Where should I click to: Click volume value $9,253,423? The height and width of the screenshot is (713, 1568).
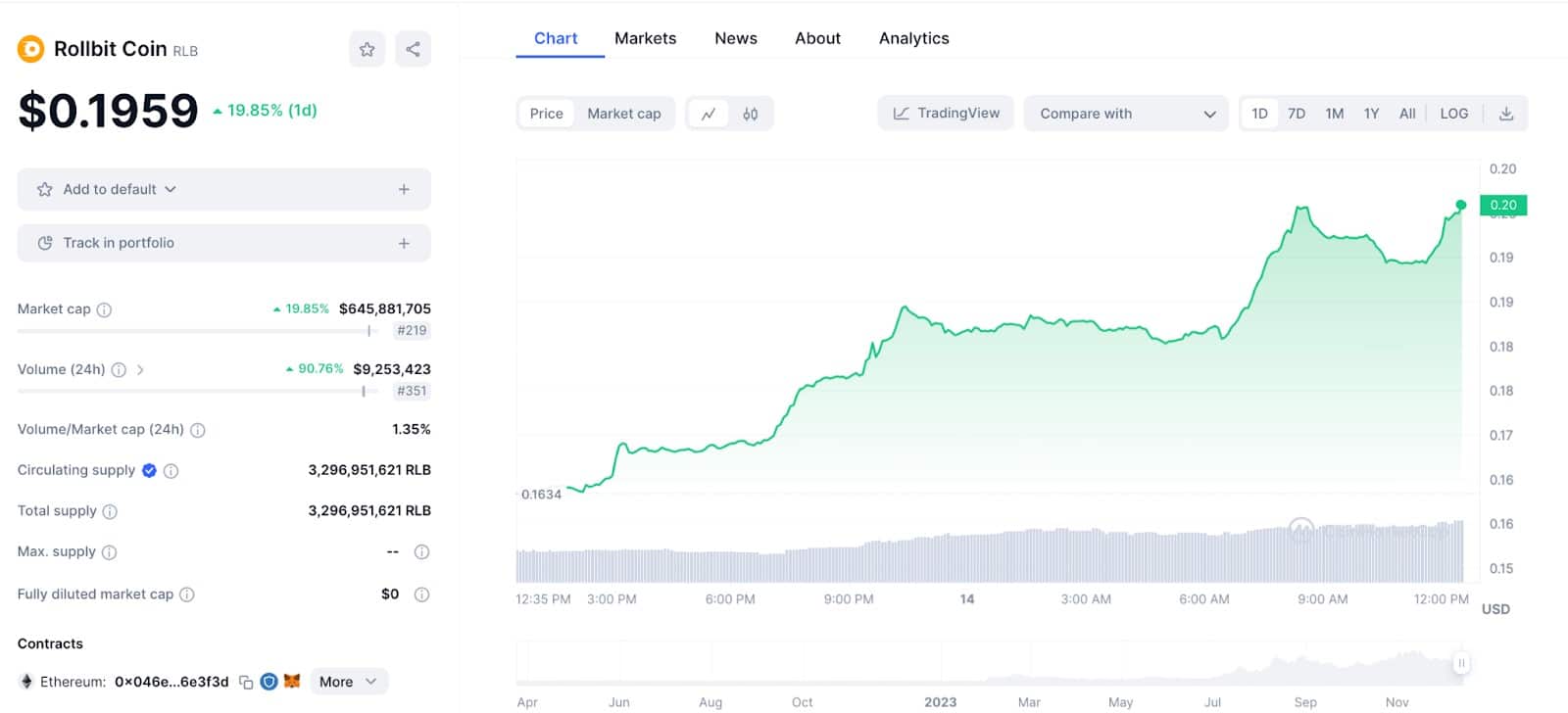pos(392,369)
